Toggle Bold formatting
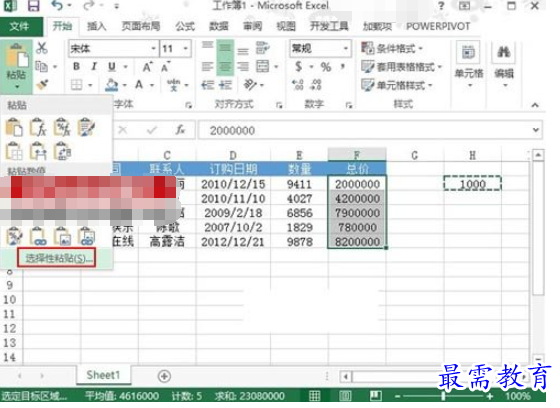560x408 pixels. 76,66
